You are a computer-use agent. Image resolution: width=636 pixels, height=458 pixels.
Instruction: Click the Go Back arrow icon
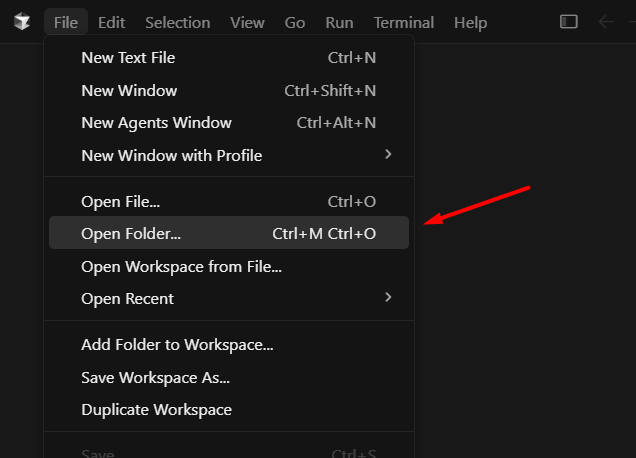(x=606, y=22)
